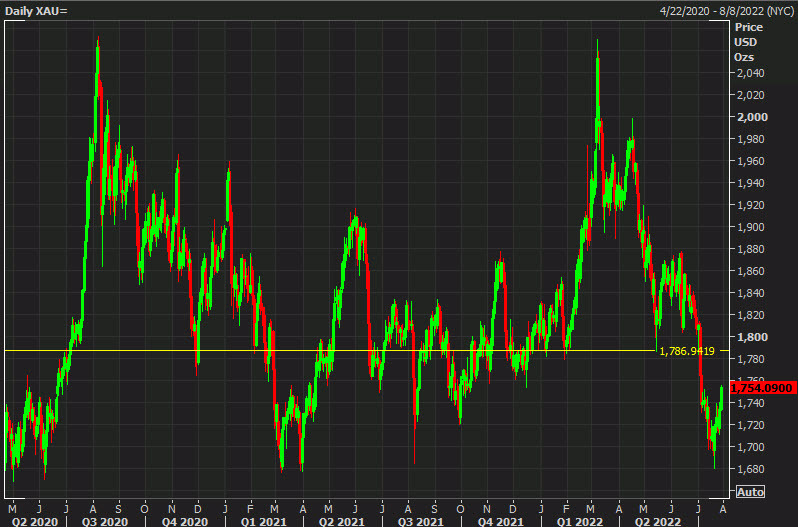
Task: Click the 1,940 price axis label
Action: pyautogui.click(x=751, y=183)
